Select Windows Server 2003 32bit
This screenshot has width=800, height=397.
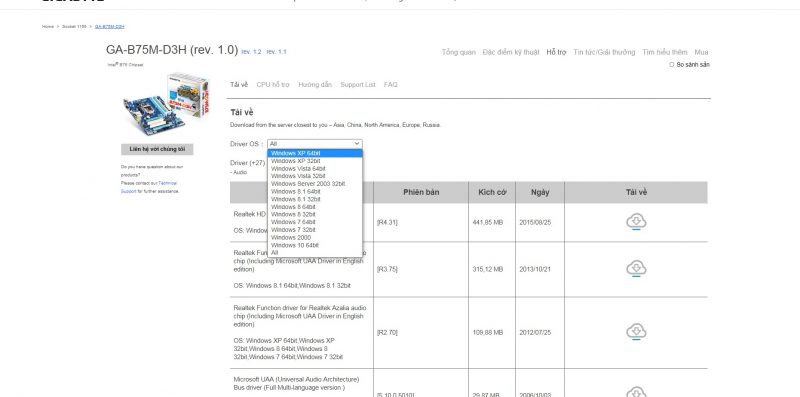click(315, 184)
